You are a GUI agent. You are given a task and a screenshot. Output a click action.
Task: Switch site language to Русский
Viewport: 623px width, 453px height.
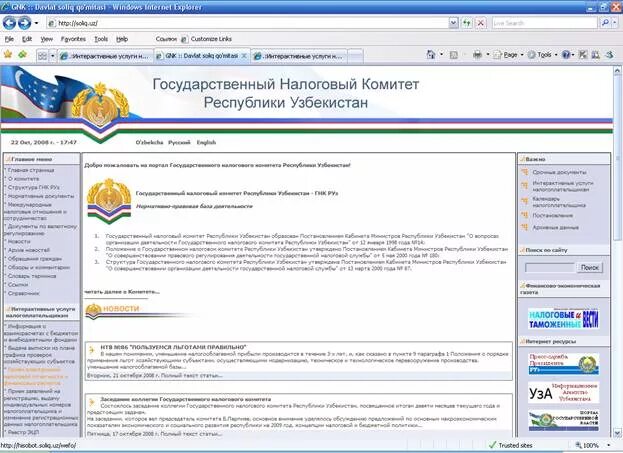(x=179, y=142)
